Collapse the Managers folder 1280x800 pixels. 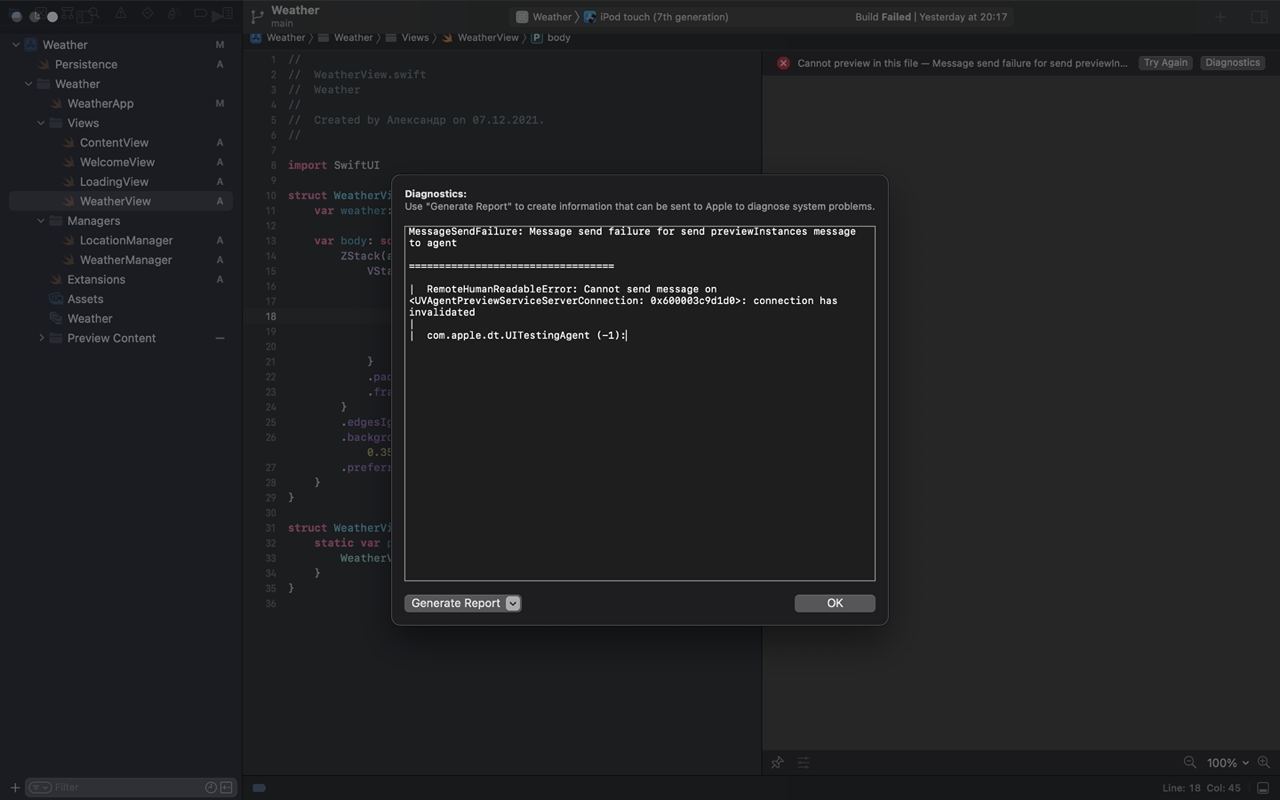[41, 221]
